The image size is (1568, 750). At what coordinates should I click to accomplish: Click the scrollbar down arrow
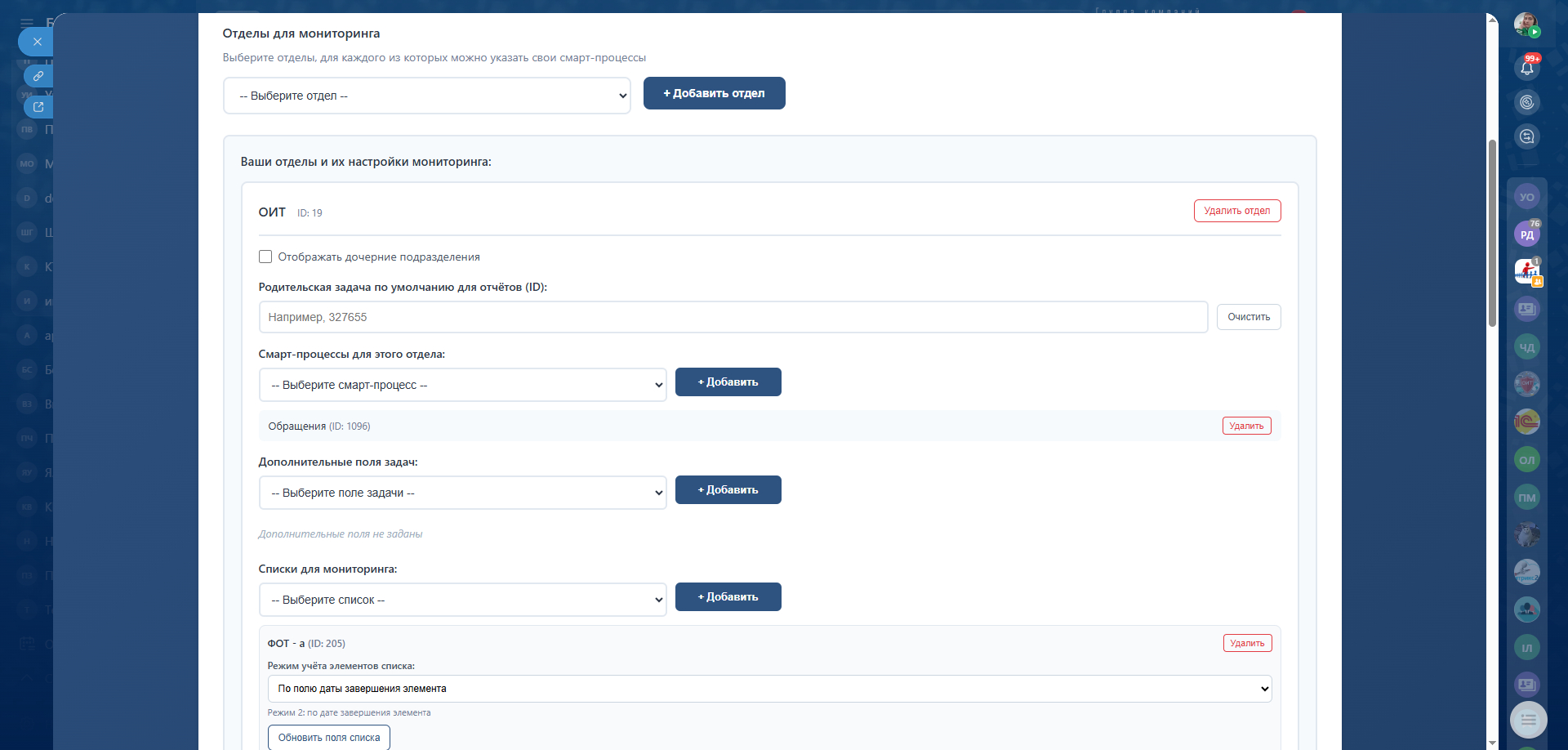(x=1492, y=743)
